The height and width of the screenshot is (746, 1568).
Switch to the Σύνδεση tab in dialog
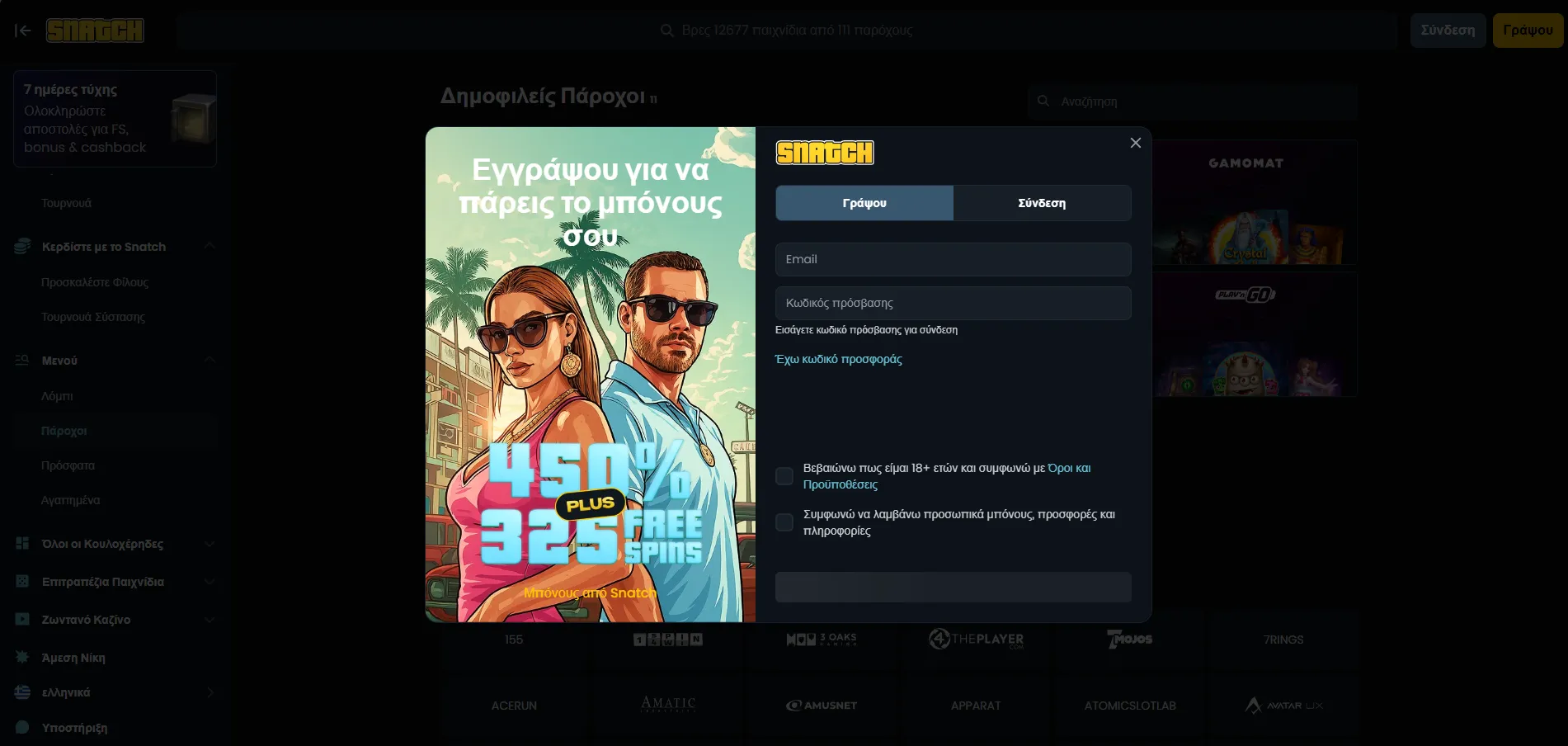[1042, 203]
